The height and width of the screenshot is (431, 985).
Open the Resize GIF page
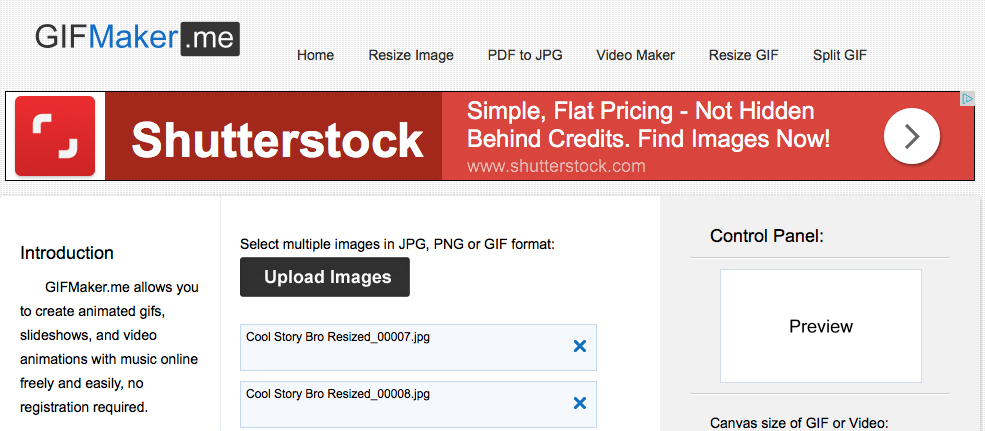click(x=744, y=55)
